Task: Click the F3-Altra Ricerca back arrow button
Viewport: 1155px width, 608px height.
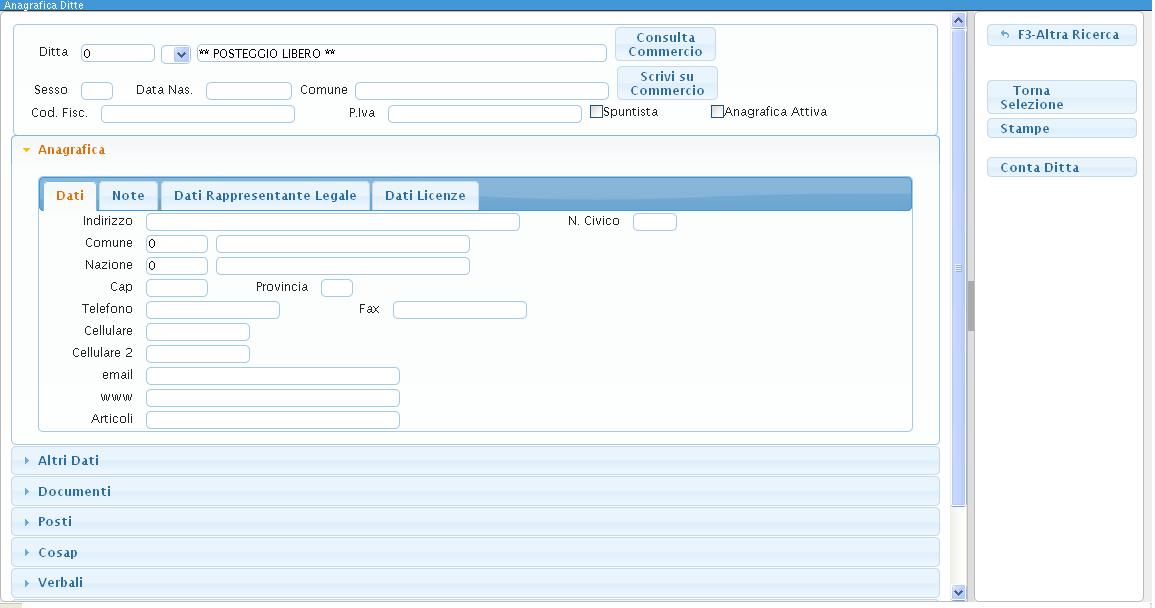Action: (1061, 35)
